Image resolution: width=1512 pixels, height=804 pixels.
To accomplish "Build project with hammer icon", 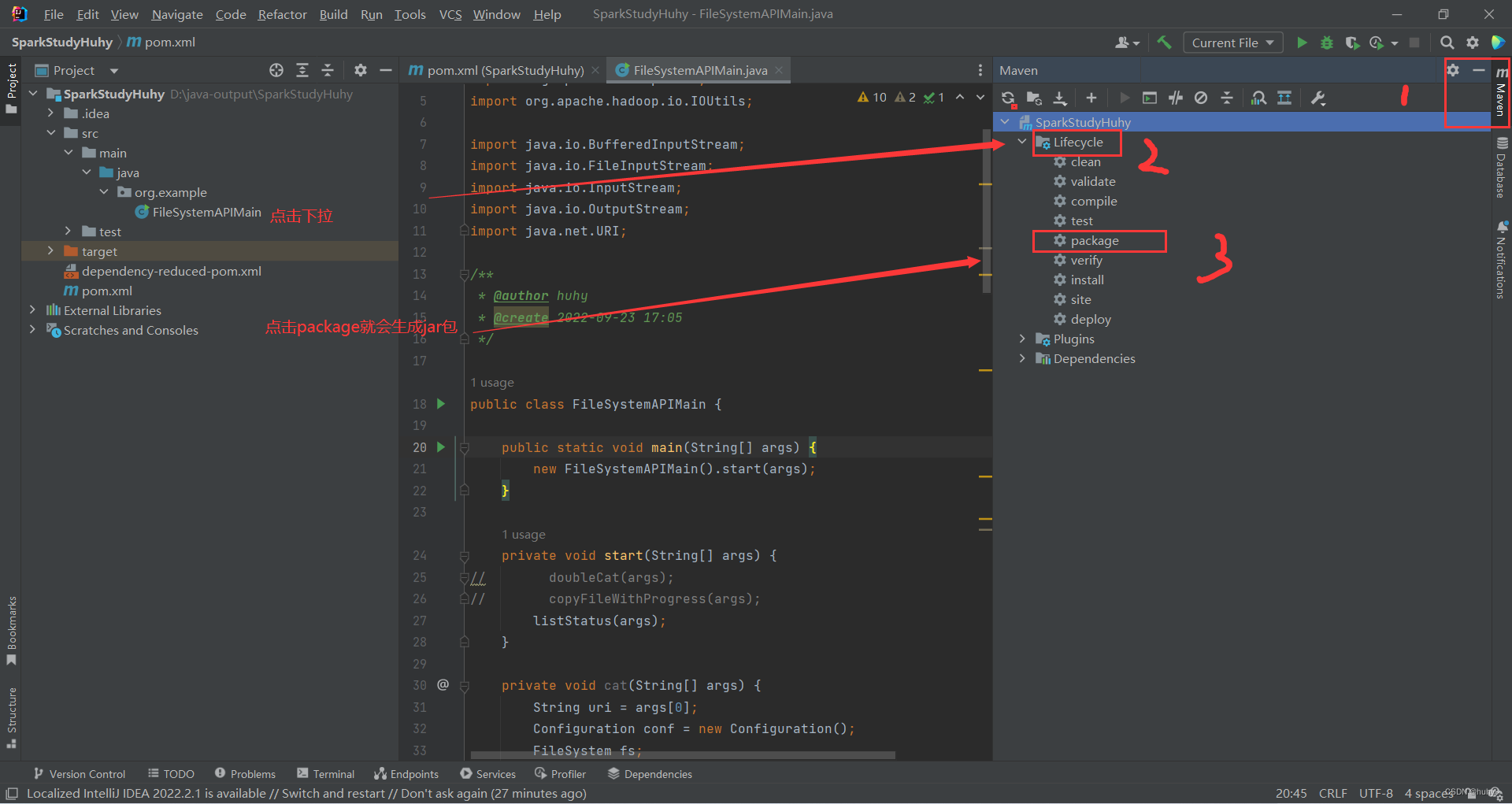I will click(1164, 43).
